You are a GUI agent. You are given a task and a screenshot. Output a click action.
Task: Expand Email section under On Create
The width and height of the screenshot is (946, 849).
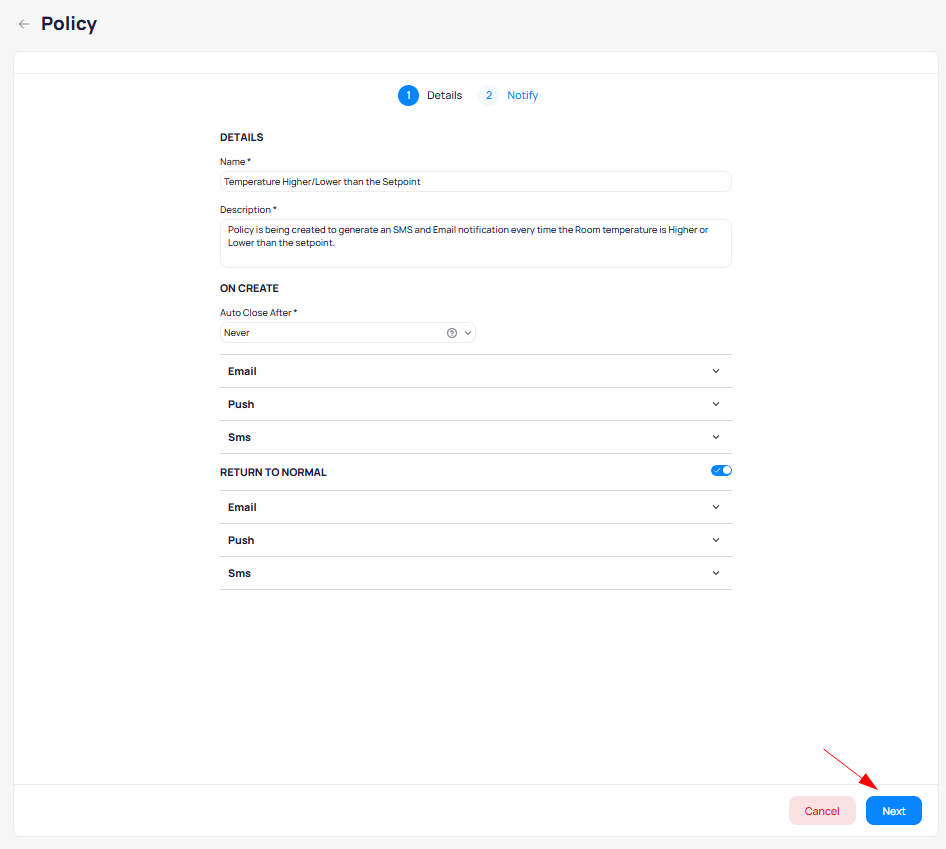715,371
